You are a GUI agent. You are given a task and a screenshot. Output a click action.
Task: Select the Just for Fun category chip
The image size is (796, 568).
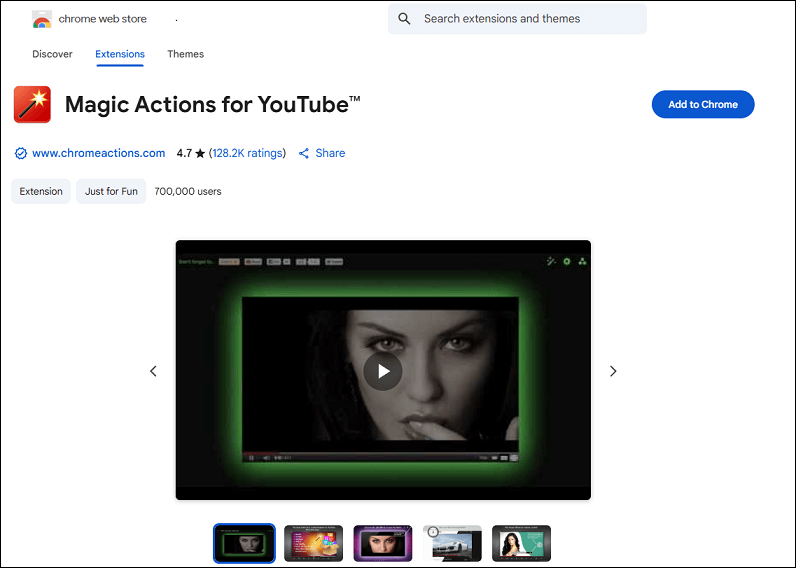tap(111, 191)
